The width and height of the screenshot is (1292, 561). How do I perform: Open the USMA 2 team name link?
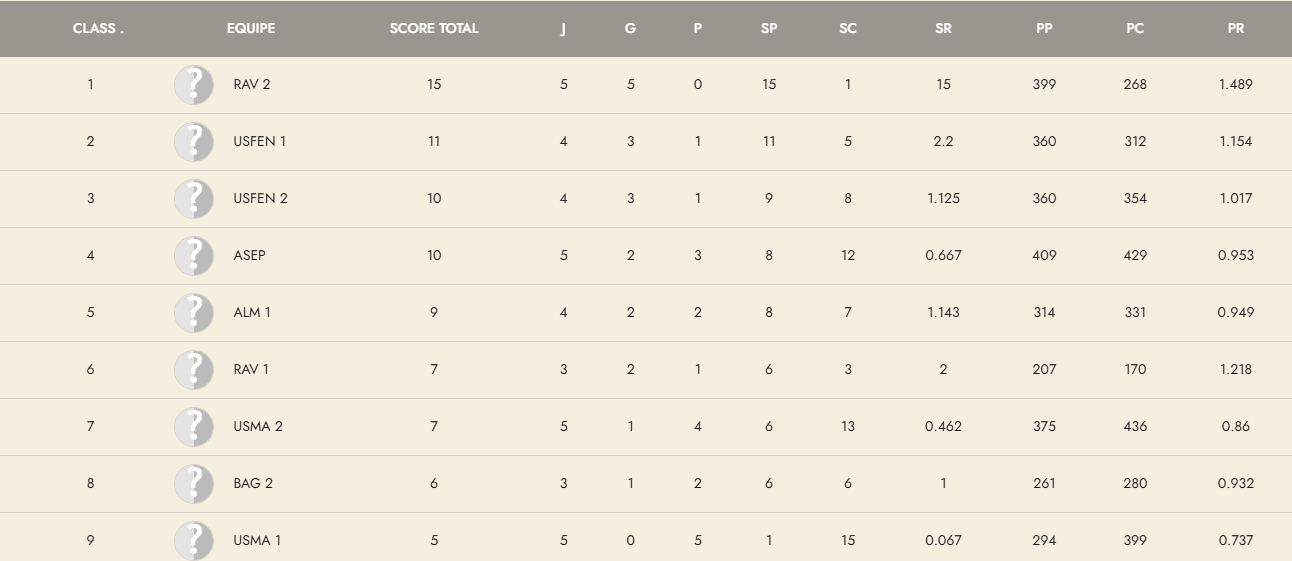point(258,427)
